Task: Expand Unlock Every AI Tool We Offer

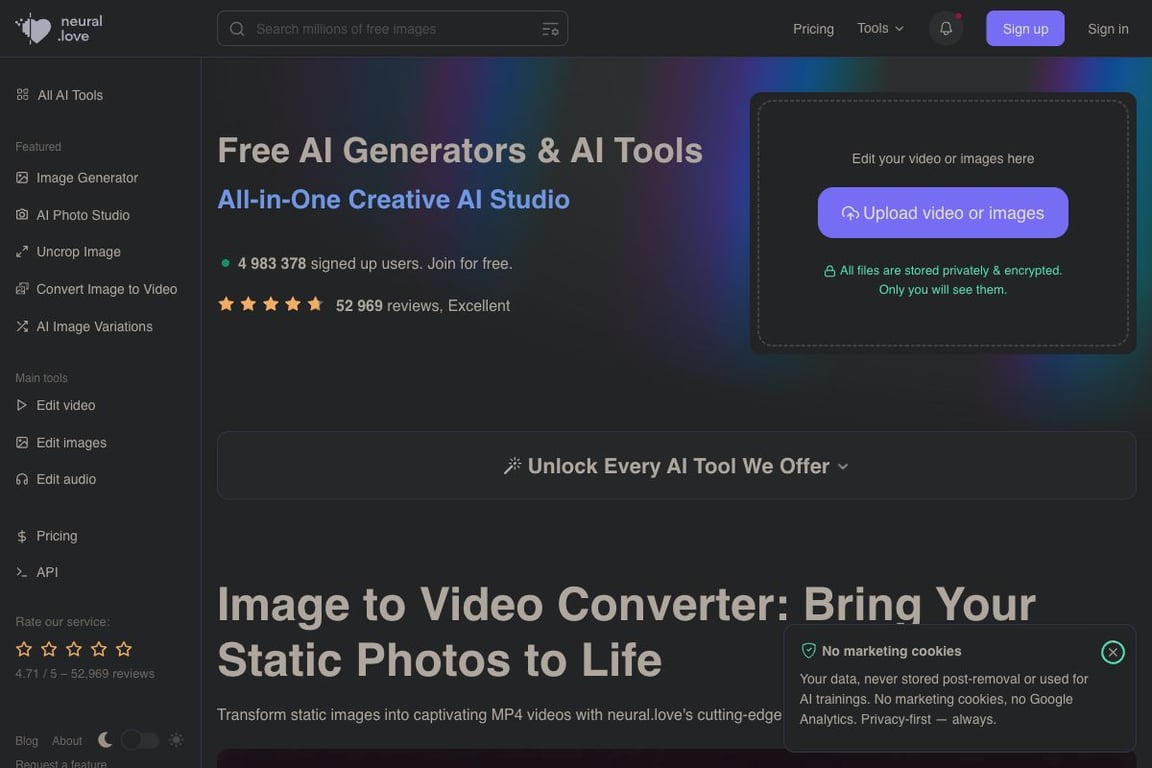Action: (x=676, y=466)
